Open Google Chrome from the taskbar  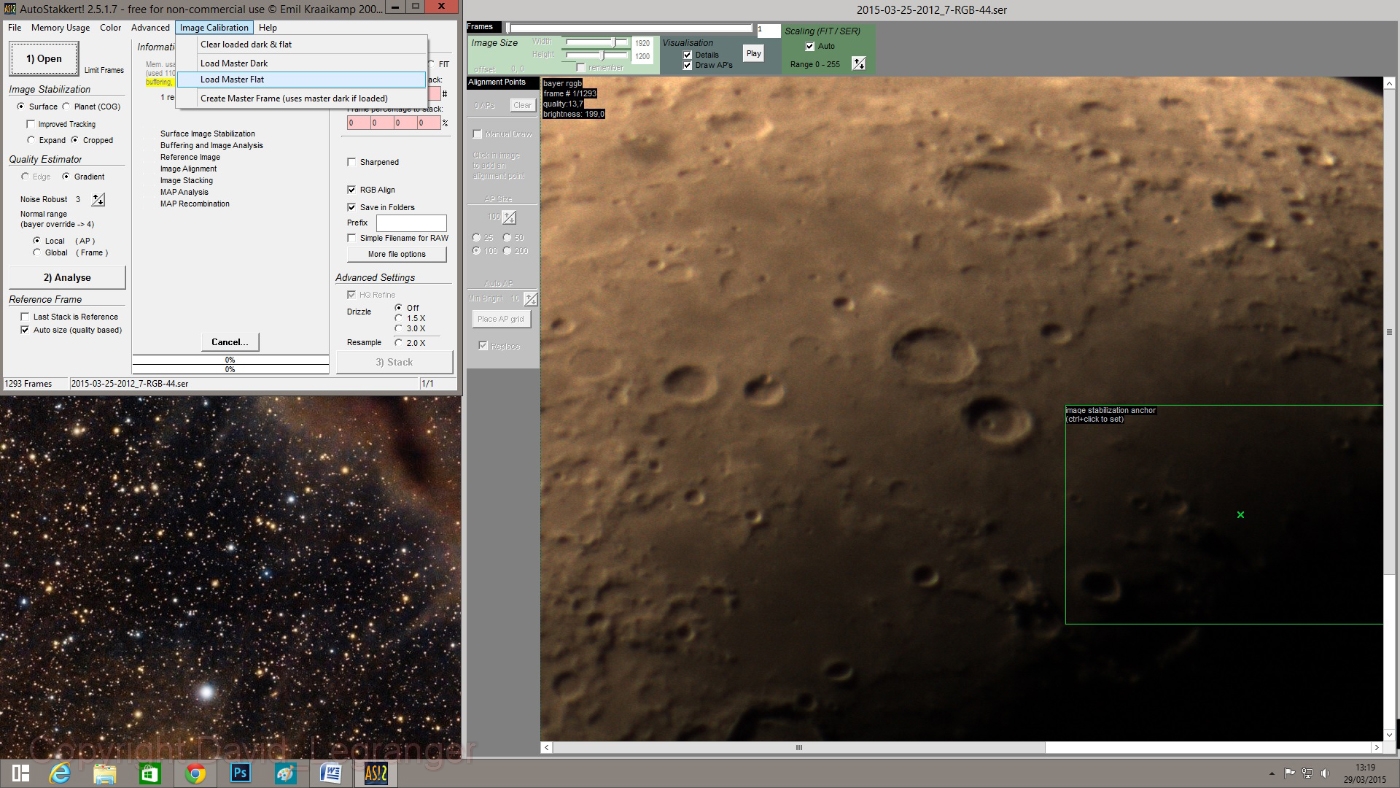(195, 773)
